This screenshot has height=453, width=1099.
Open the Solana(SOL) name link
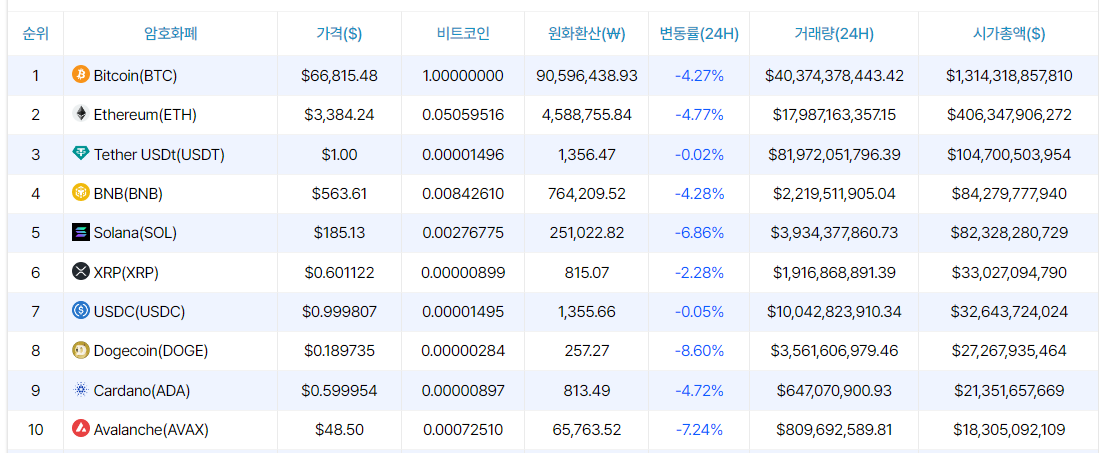click(135, 233)
